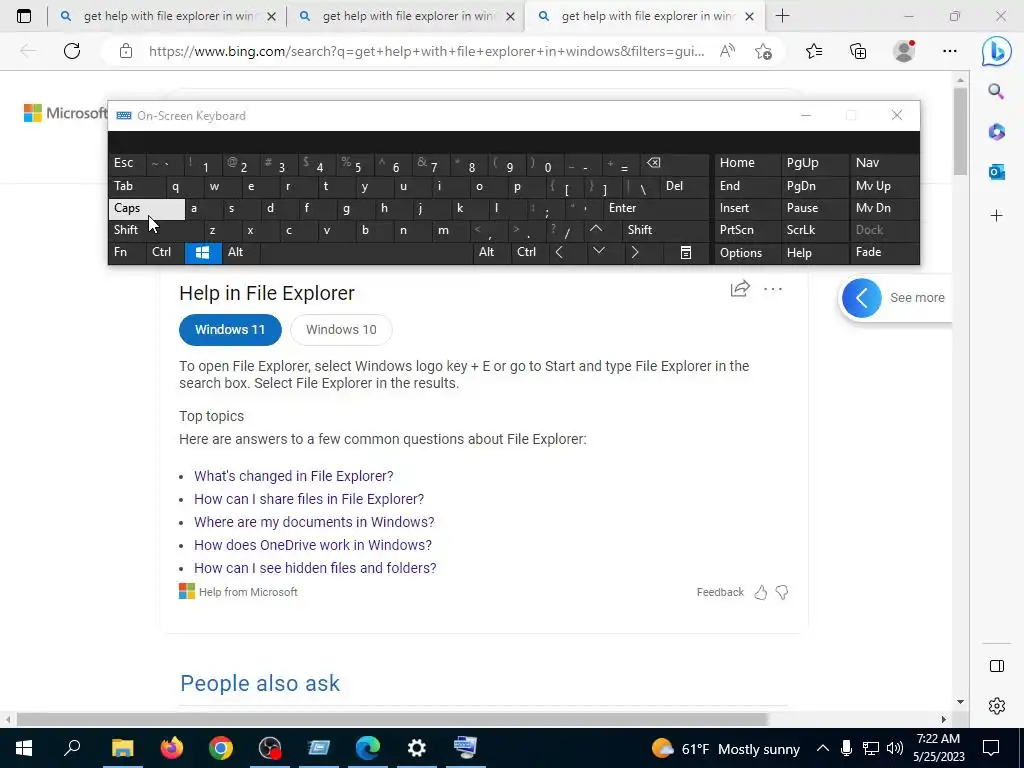Image resolution: width=1024 pixels, height=768 pixels.
Task: Add this page to favorites
Action: click(763, 51)
